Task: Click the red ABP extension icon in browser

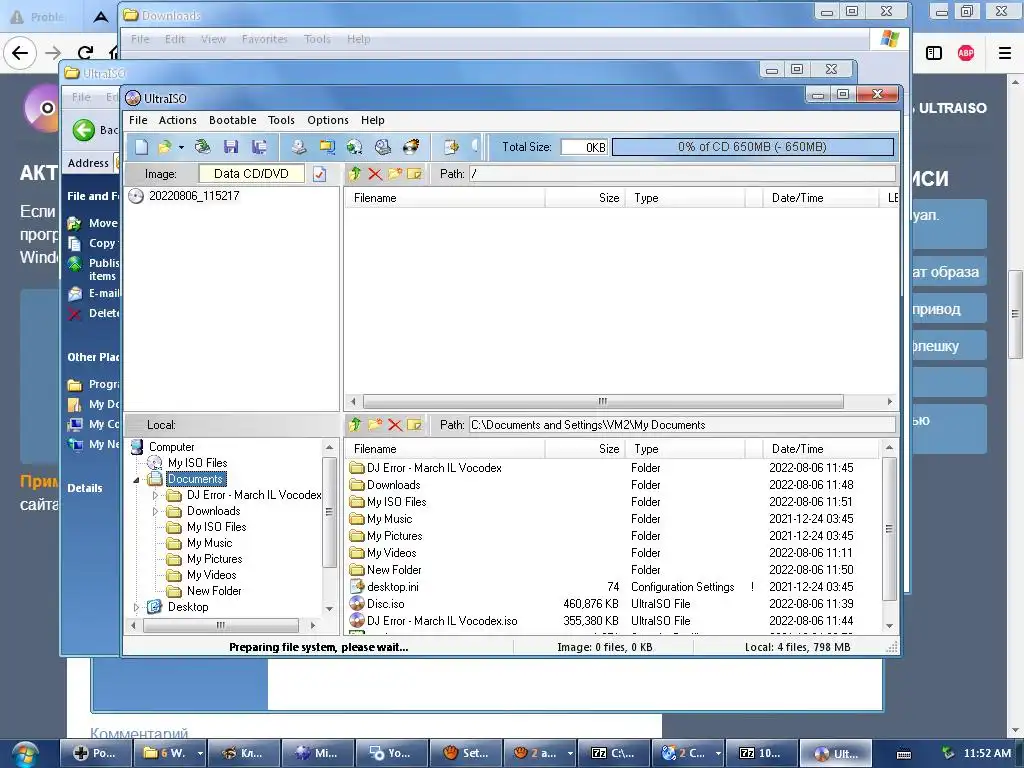Action: point(966,53)
